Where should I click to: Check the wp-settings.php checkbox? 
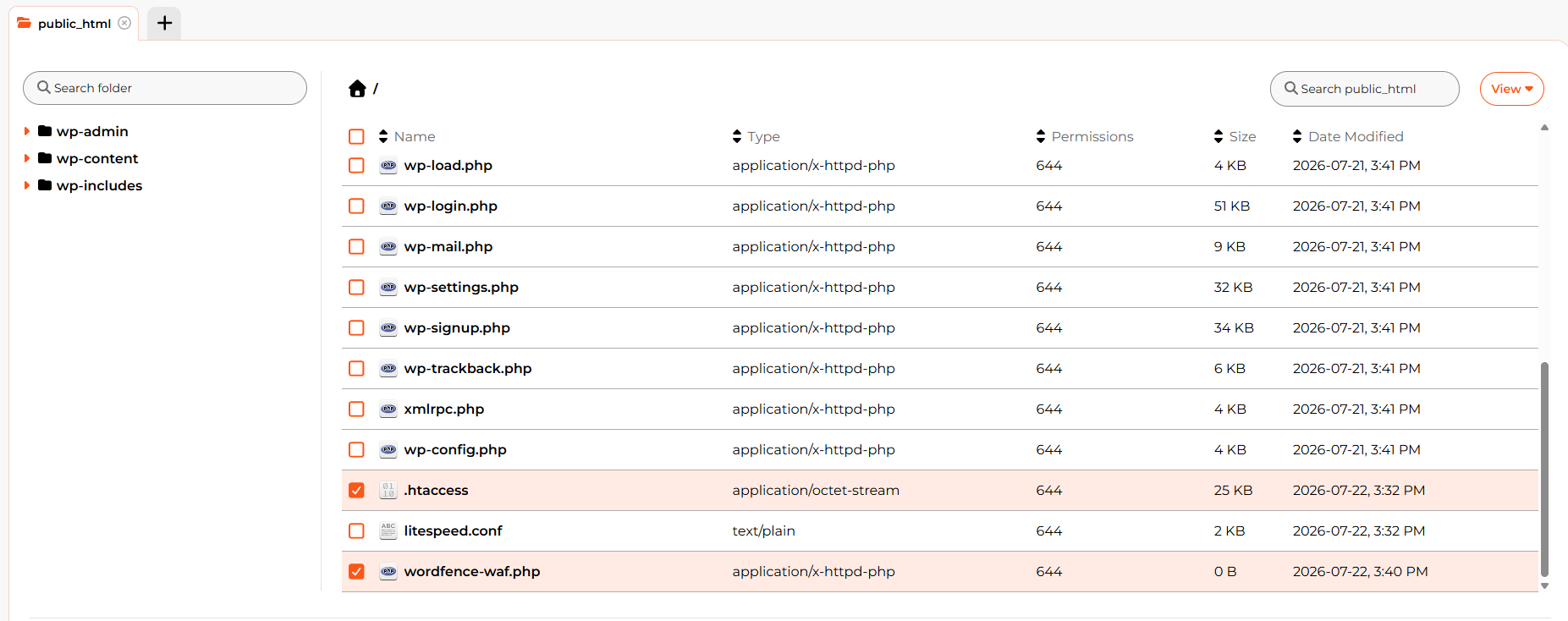[356, 288]
